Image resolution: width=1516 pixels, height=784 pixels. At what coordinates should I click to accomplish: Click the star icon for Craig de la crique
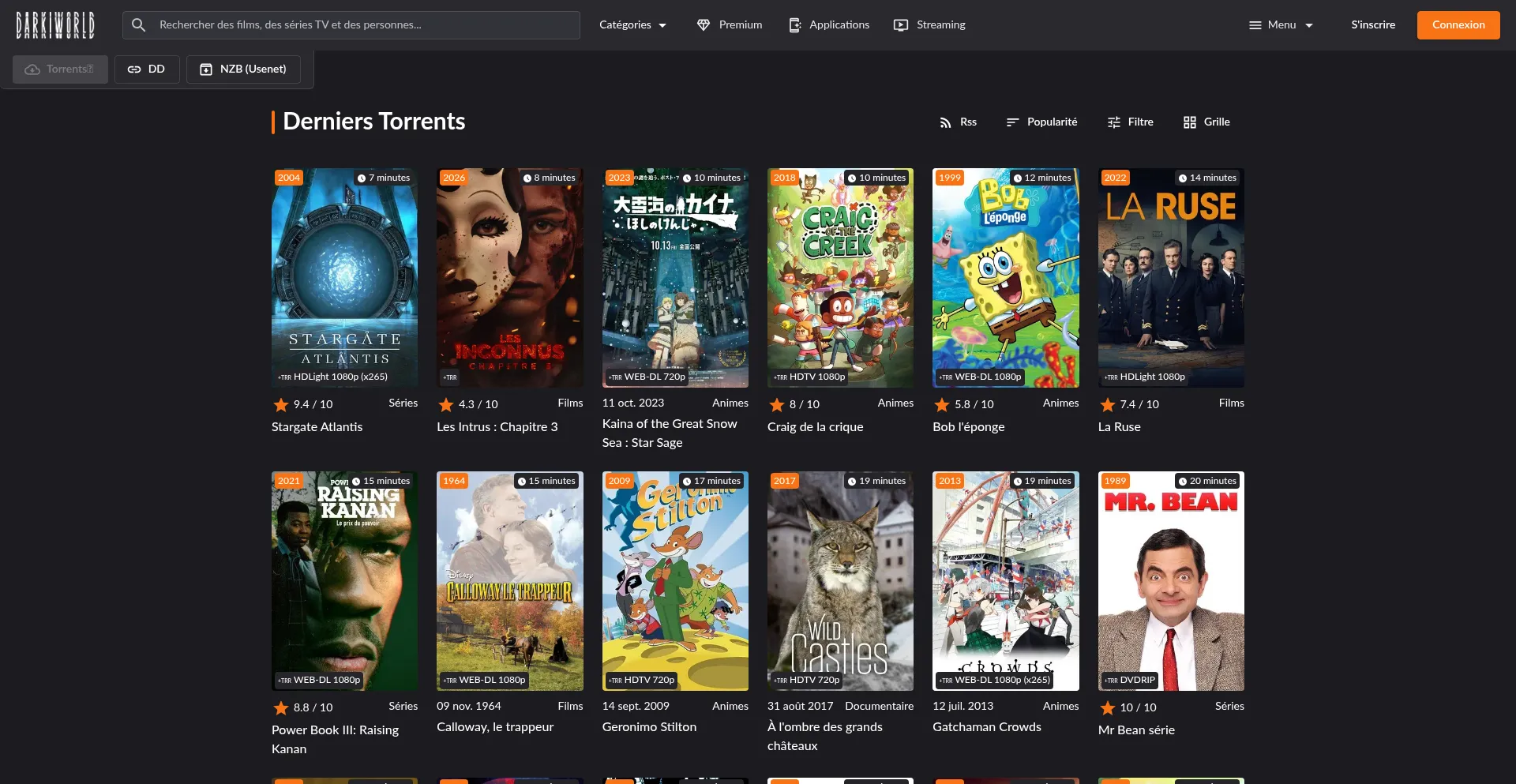pyautogui.click(x=777, y=404)
